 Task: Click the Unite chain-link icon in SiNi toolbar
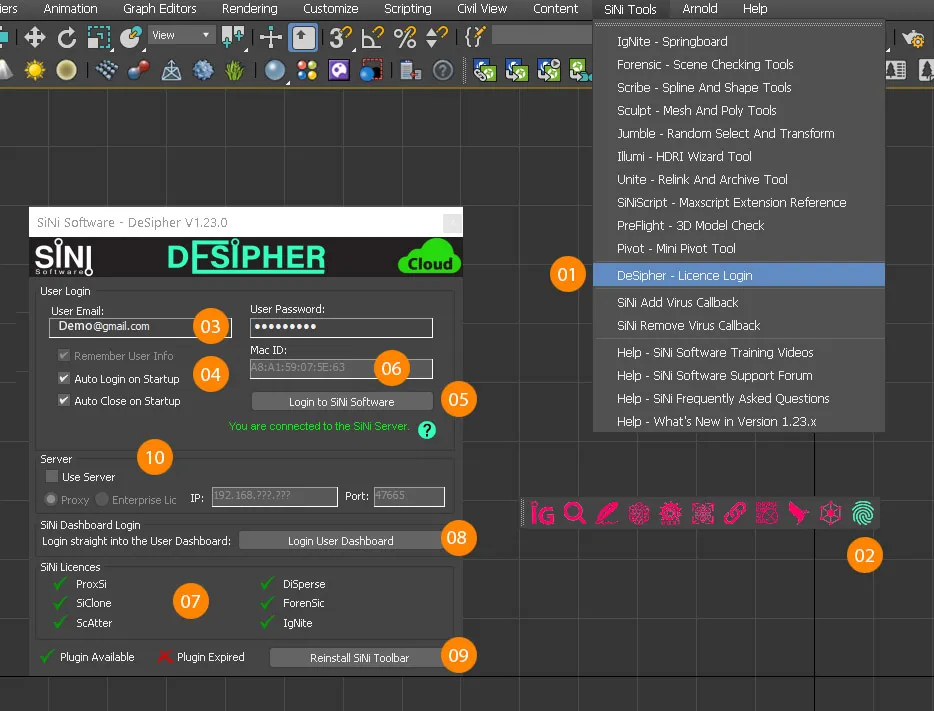click(x=735, y=513)
